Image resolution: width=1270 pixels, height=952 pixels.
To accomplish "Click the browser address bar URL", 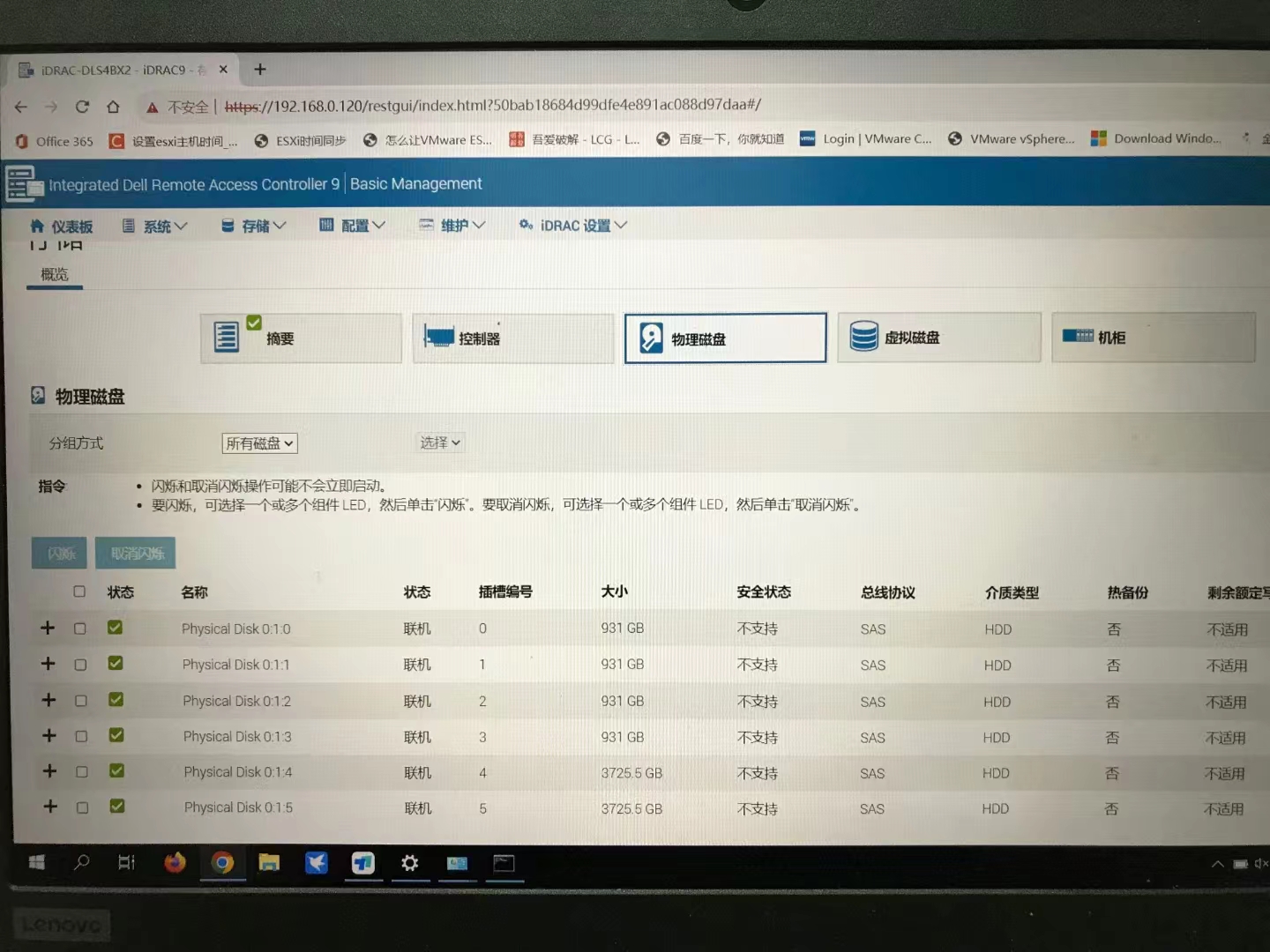I will pos(492,106).
